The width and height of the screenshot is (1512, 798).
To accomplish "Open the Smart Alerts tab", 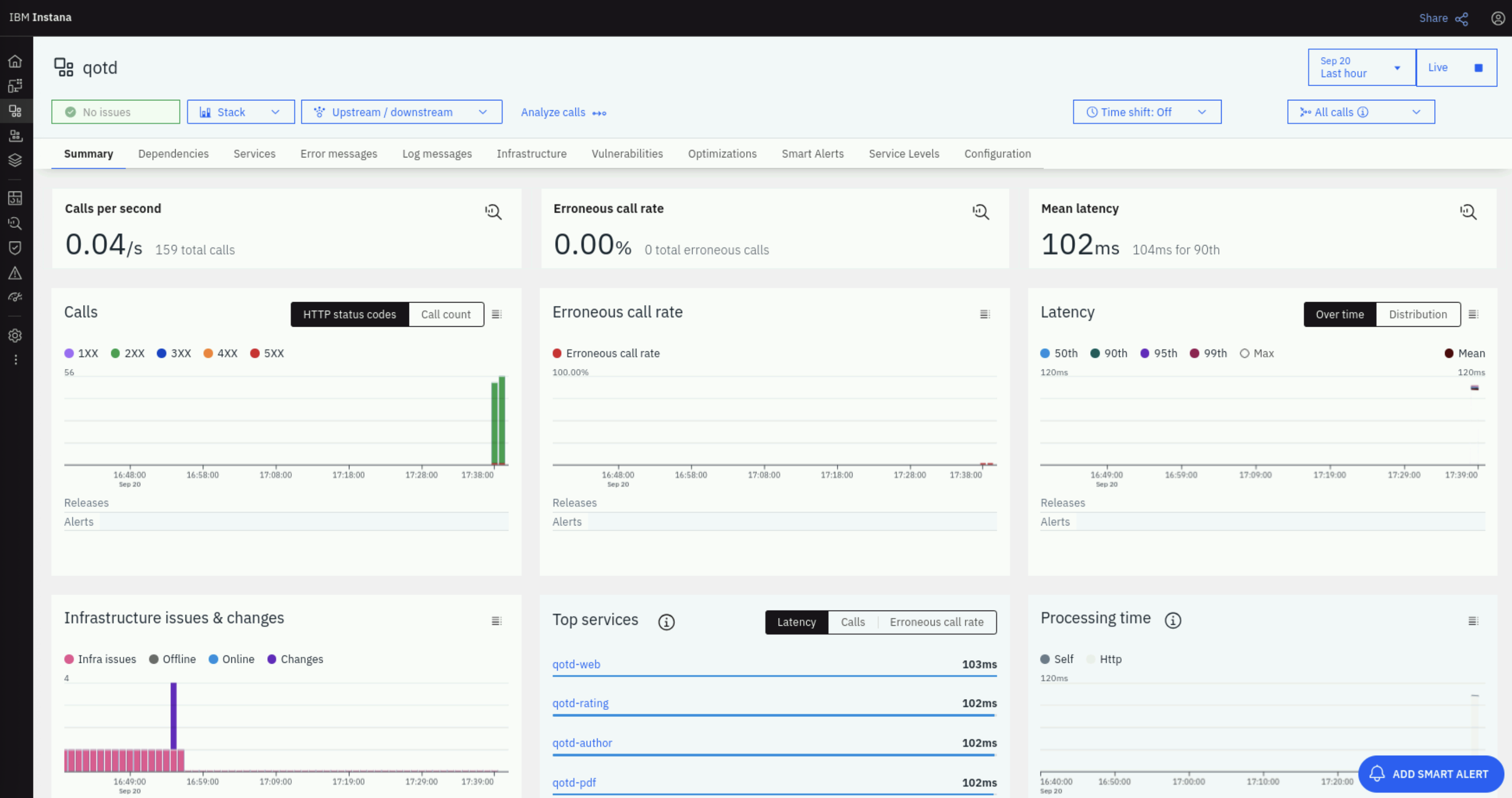I will 812,153.
